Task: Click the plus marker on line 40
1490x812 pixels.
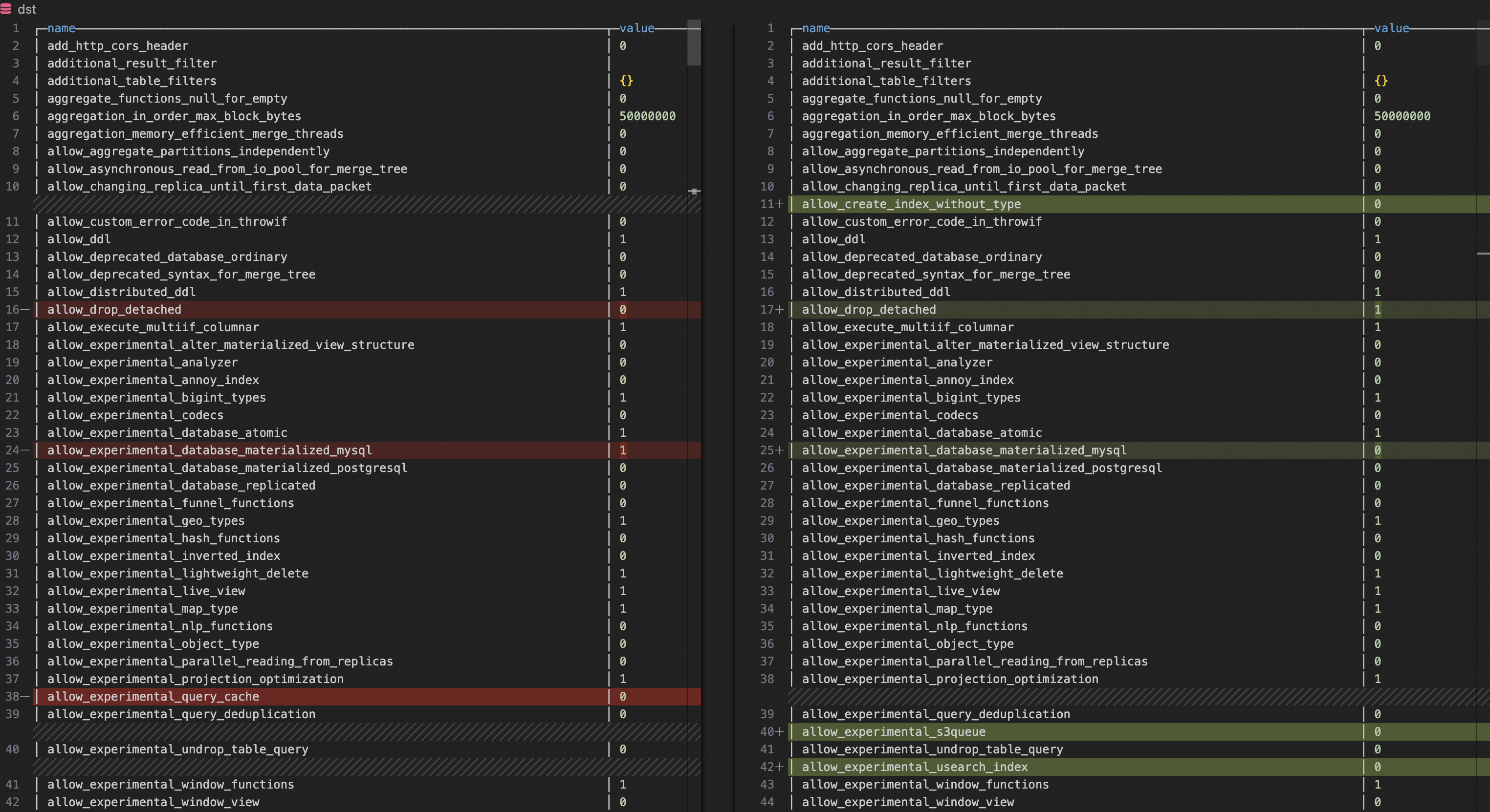Action: [779, 732]
